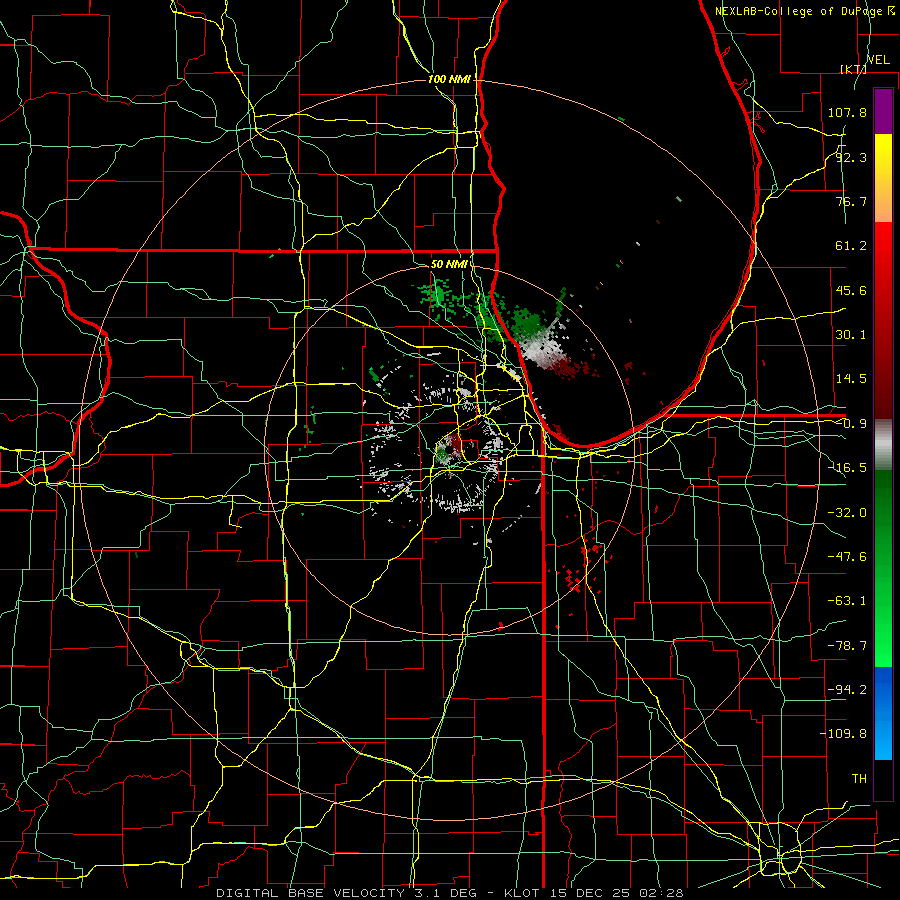Select the 92.3 velocity scale label
The width and height of the screenshot is (900, 900).
[851, 157]
